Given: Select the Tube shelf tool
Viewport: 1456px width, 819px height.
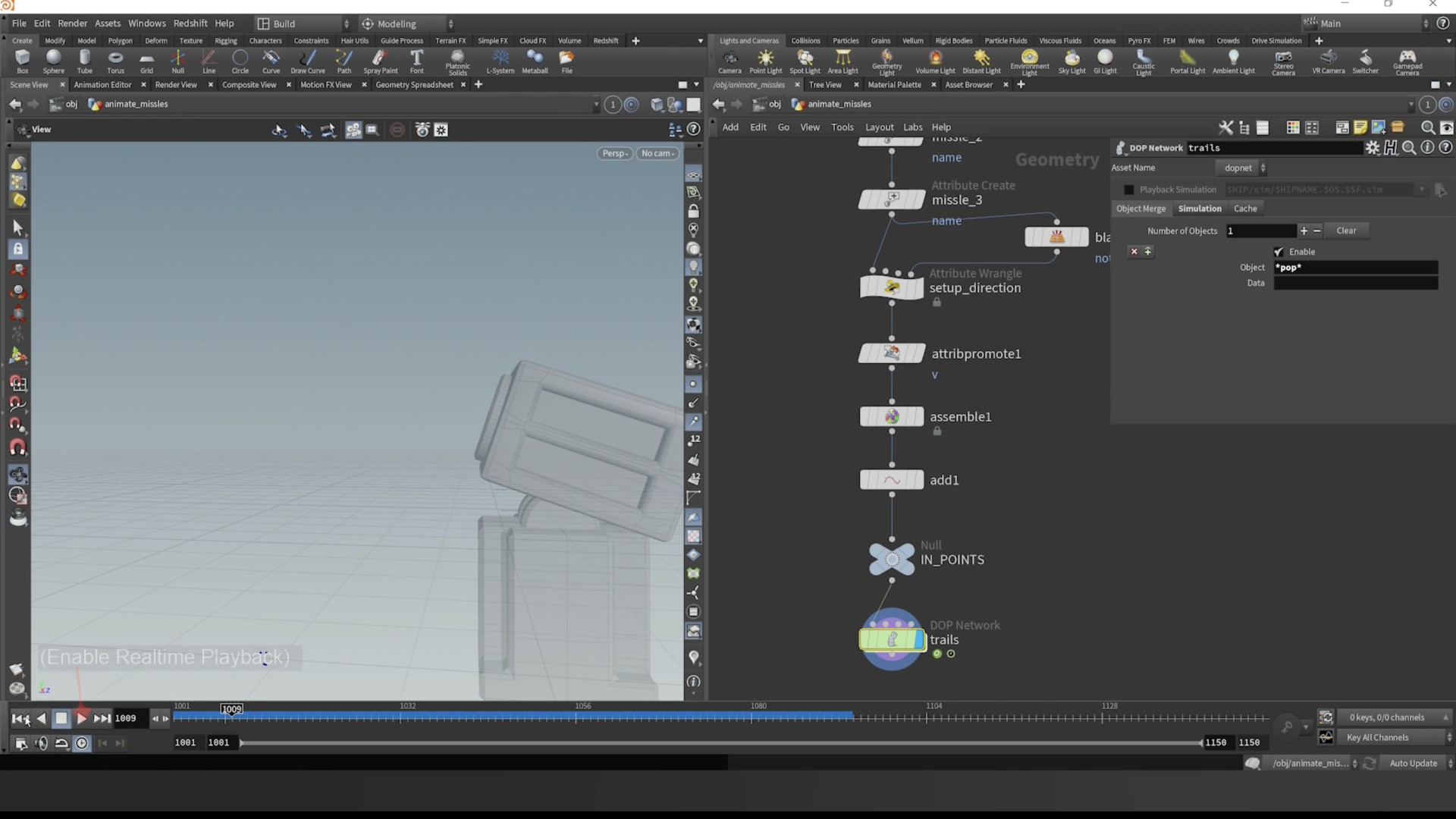Looking at the screenshot, I should tap(84, 61).
